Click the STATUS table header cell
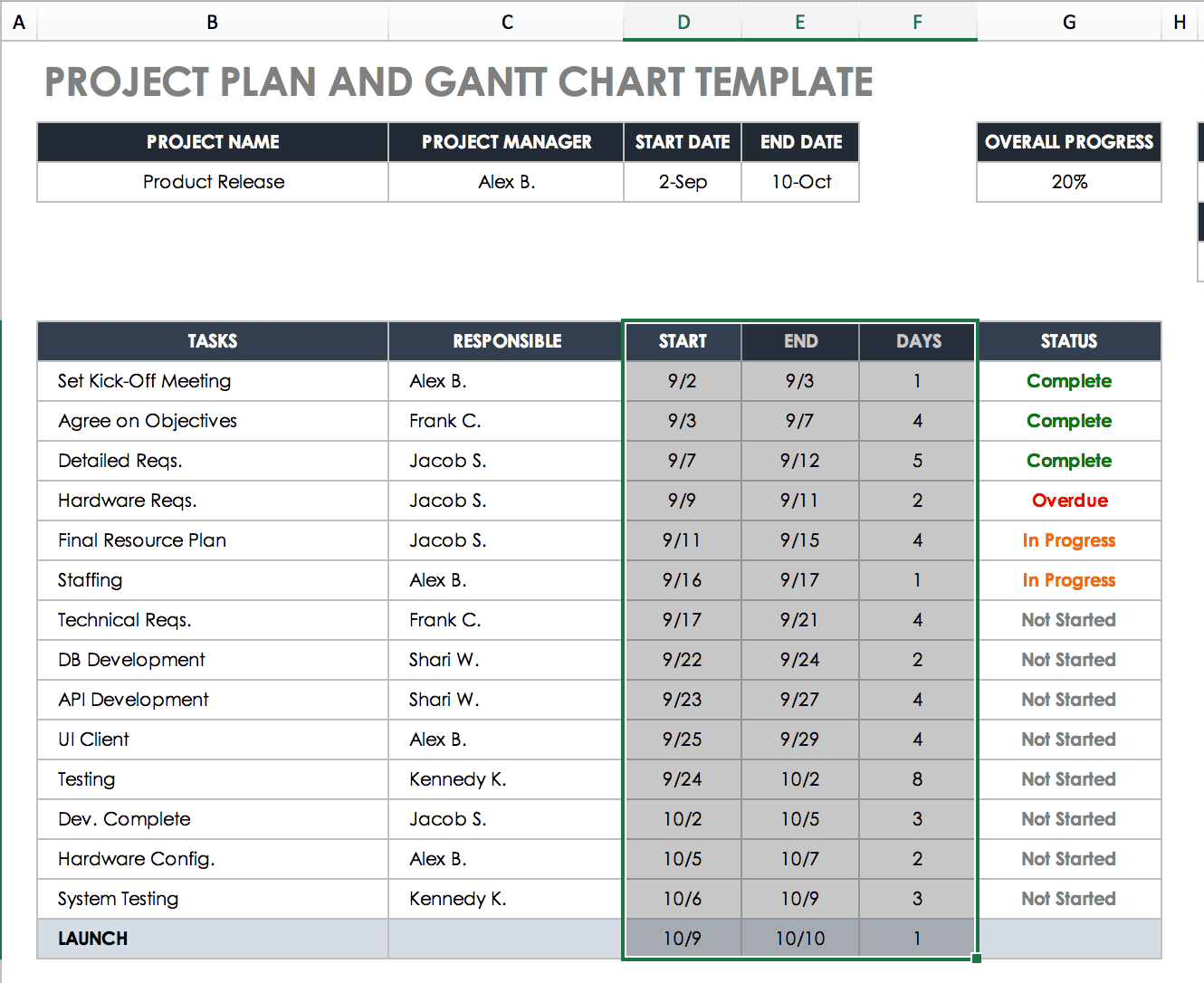Viewport: 1204px width, 983px height. tap(1069, 341)
